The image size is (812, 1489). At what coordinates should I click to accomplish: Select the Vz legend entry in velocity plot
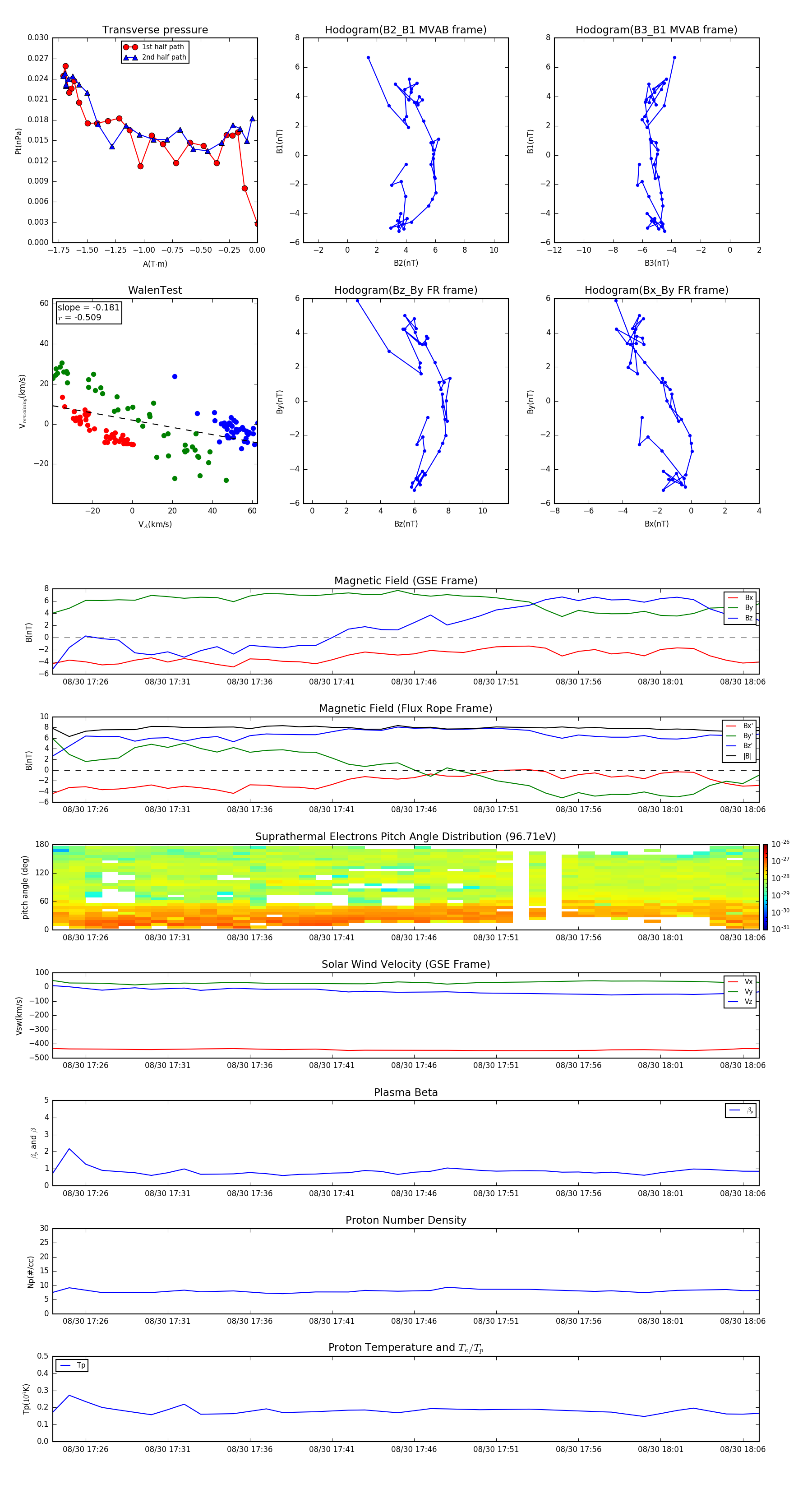[740, 1002]
